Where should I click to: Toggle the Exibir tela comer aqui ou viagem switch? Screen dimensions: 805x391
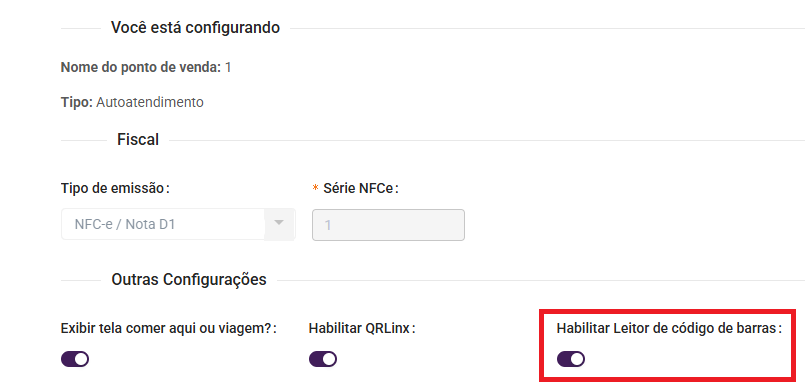pos(75,359)
